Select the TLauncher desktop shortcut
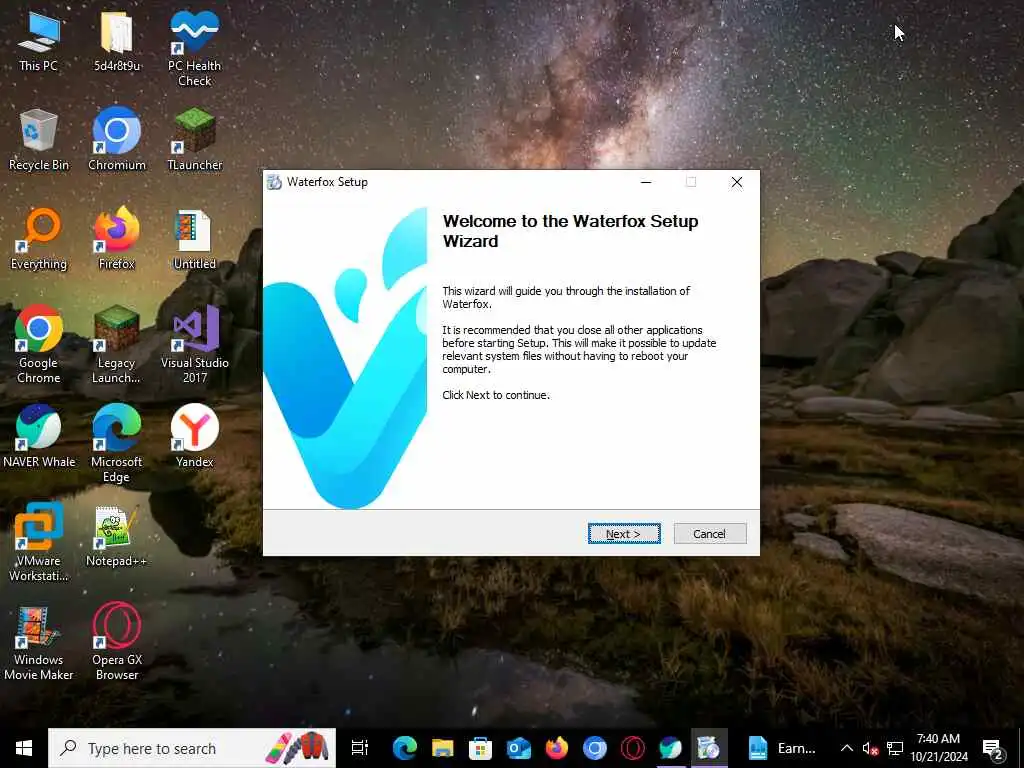The width and height of the screenshot is (1024, 768). (195, 140)
